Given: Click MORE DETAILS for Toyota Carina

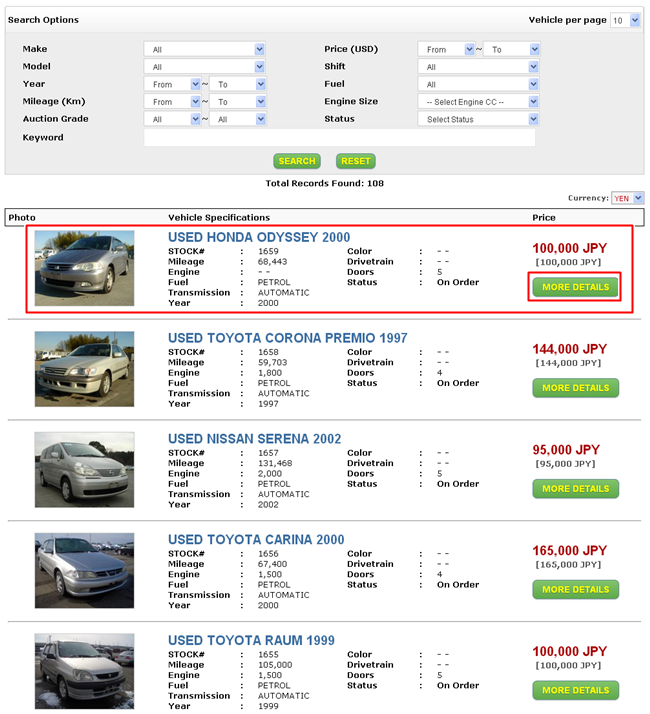Looking at the screenshot, I should pyautogui.click(x=576, y=590).
